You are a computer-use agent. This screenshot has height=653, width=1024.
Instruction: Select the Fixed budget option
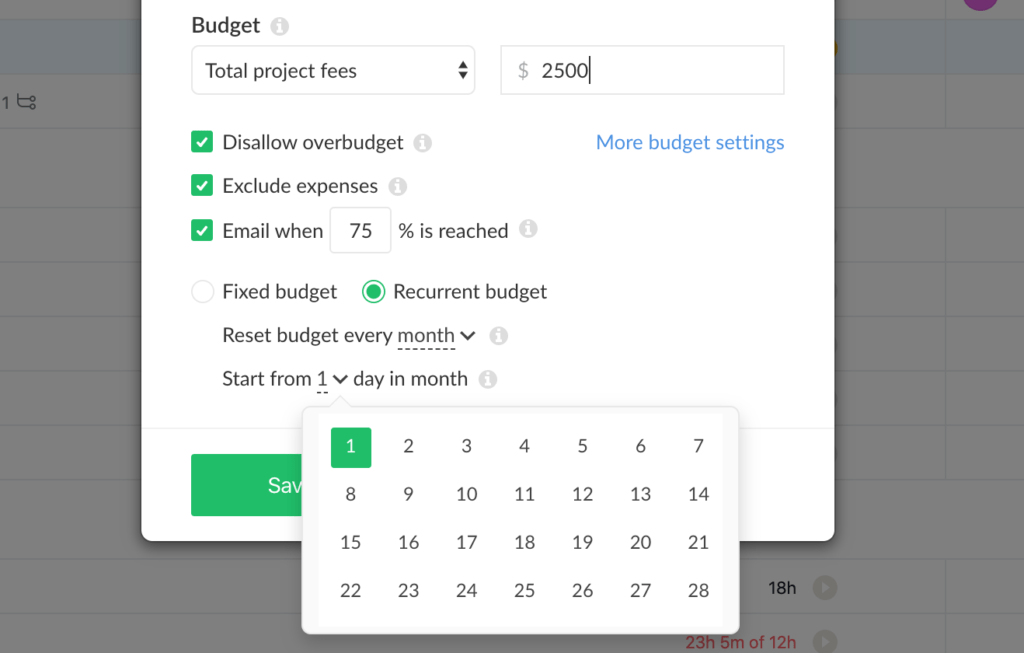pyautogui.click(x=201, y=291)
